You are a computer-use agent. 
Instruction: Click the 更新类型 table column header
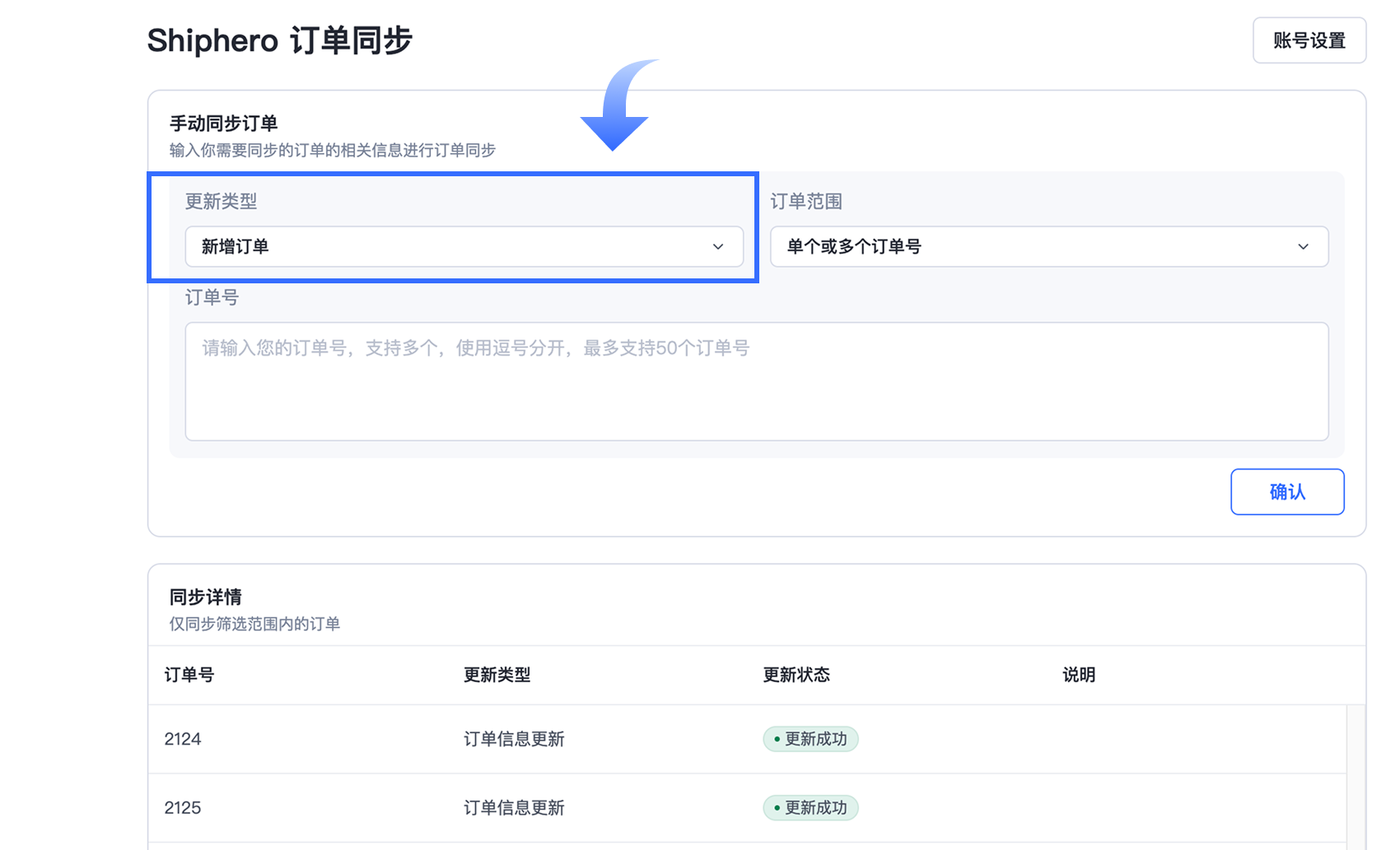point(497,675)
